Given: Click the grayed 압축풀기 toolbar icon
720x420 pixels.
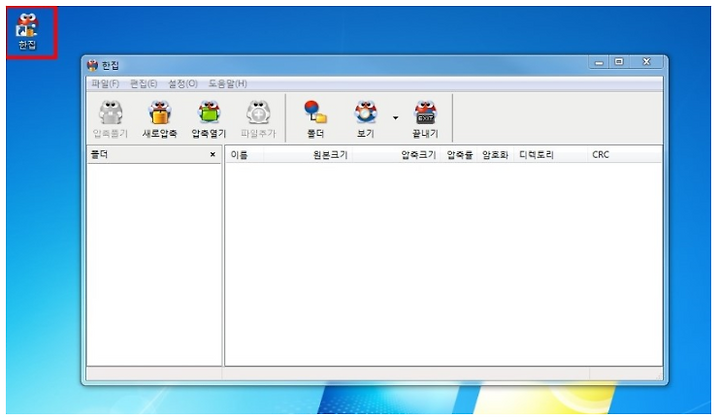Looking at the screenshot, I should [x=111, y=119].
